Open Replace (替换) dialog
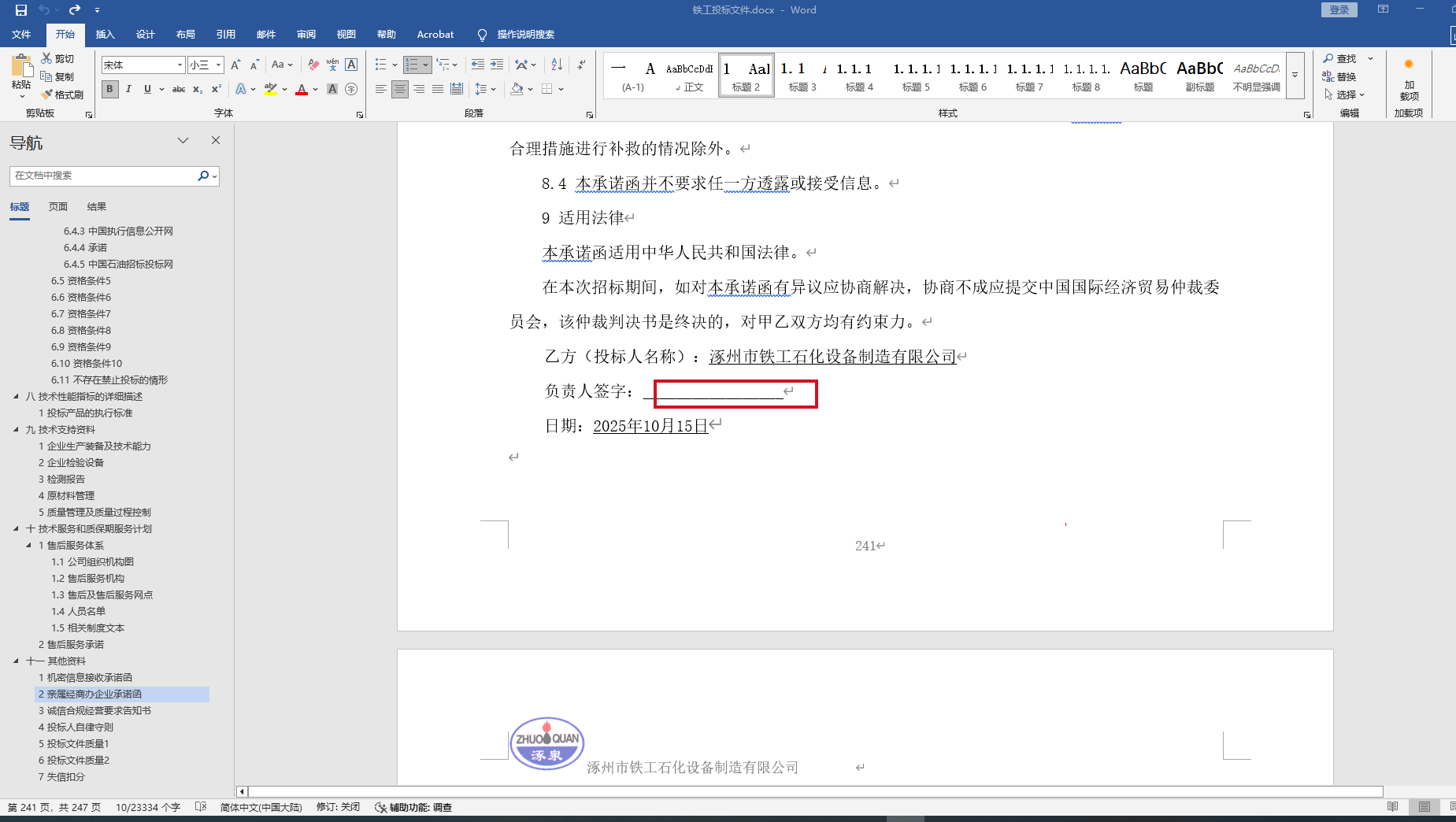This screenshot has width=1456, height=822. pyautogui.click(x=1339, y=76)
